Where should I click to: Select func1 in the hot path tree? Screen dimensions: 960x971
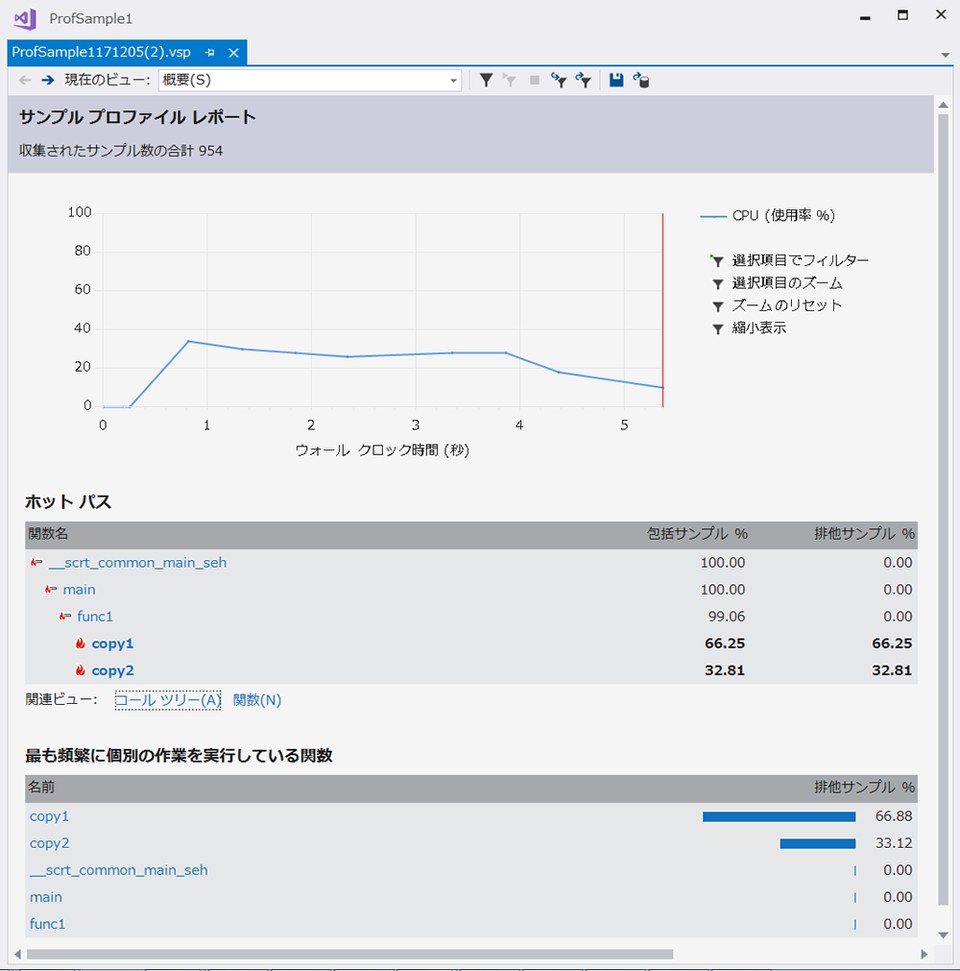(95, 616)
